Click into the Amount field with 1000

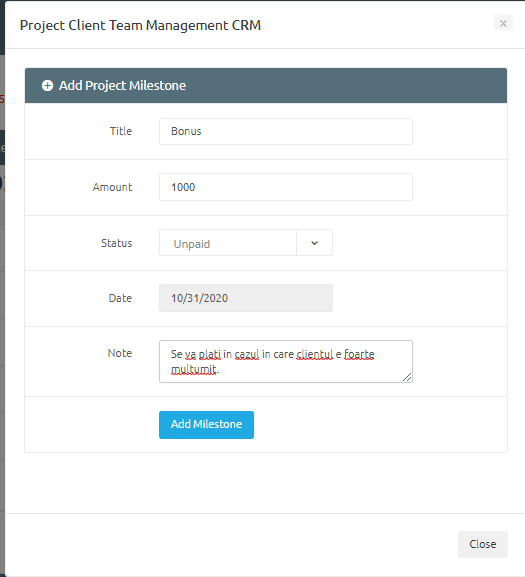pos(286,187)
